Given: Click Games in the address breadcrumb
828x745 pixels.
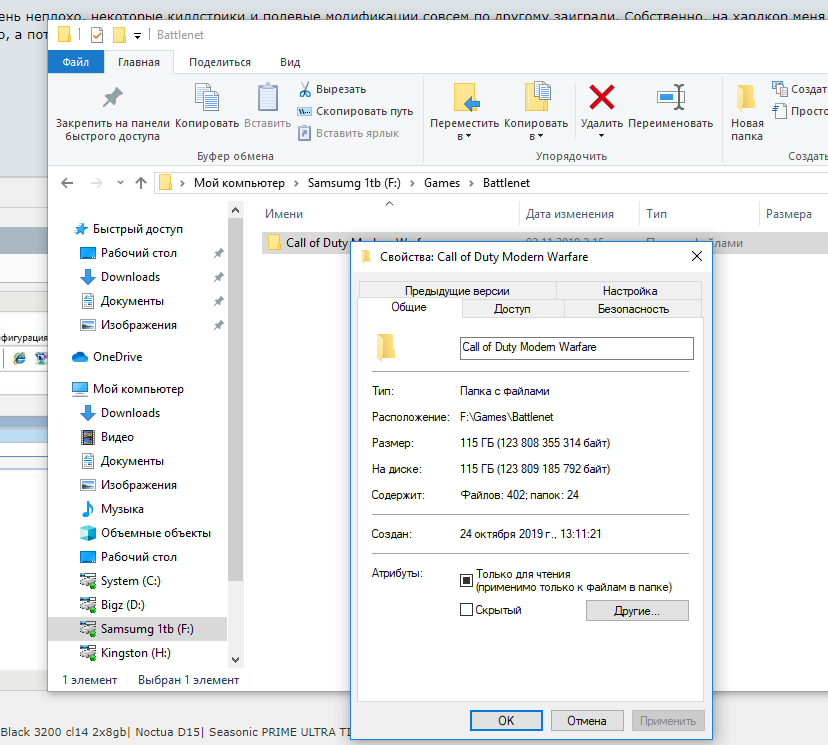Looking at the screenshot, I should click(441, 183).
